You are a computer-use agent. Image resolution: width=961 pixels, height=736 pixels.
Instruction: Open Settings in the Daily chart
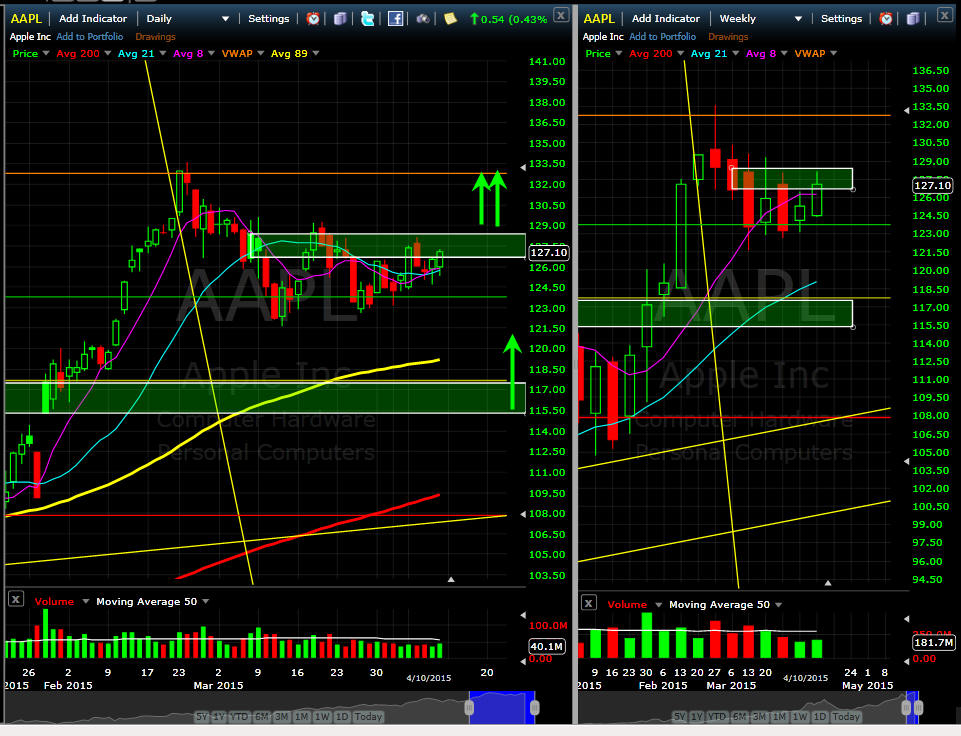coord(268,18)
